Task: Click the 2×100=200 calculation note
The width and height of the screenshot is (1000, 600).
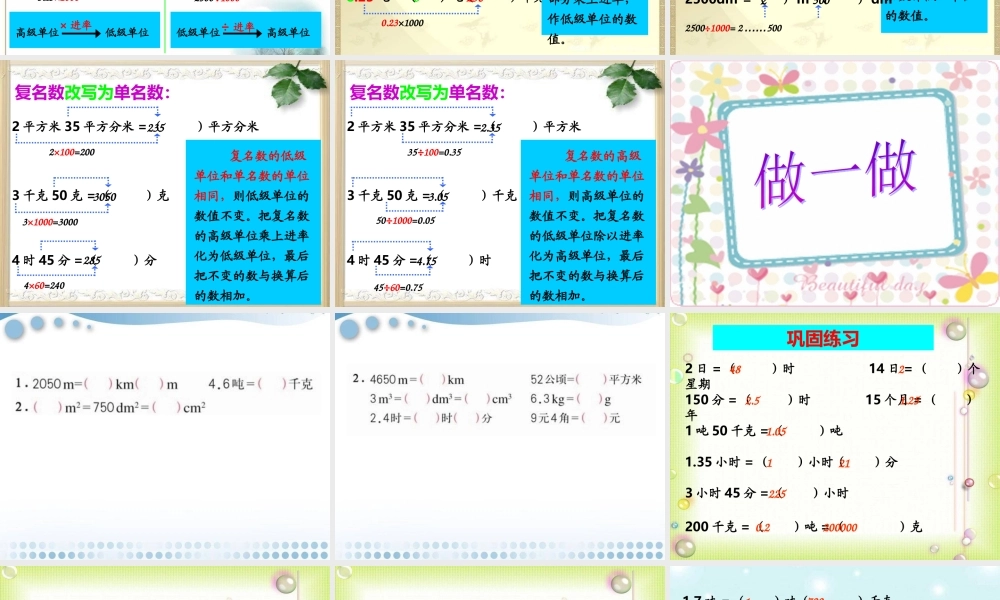Action: point(71,152)
